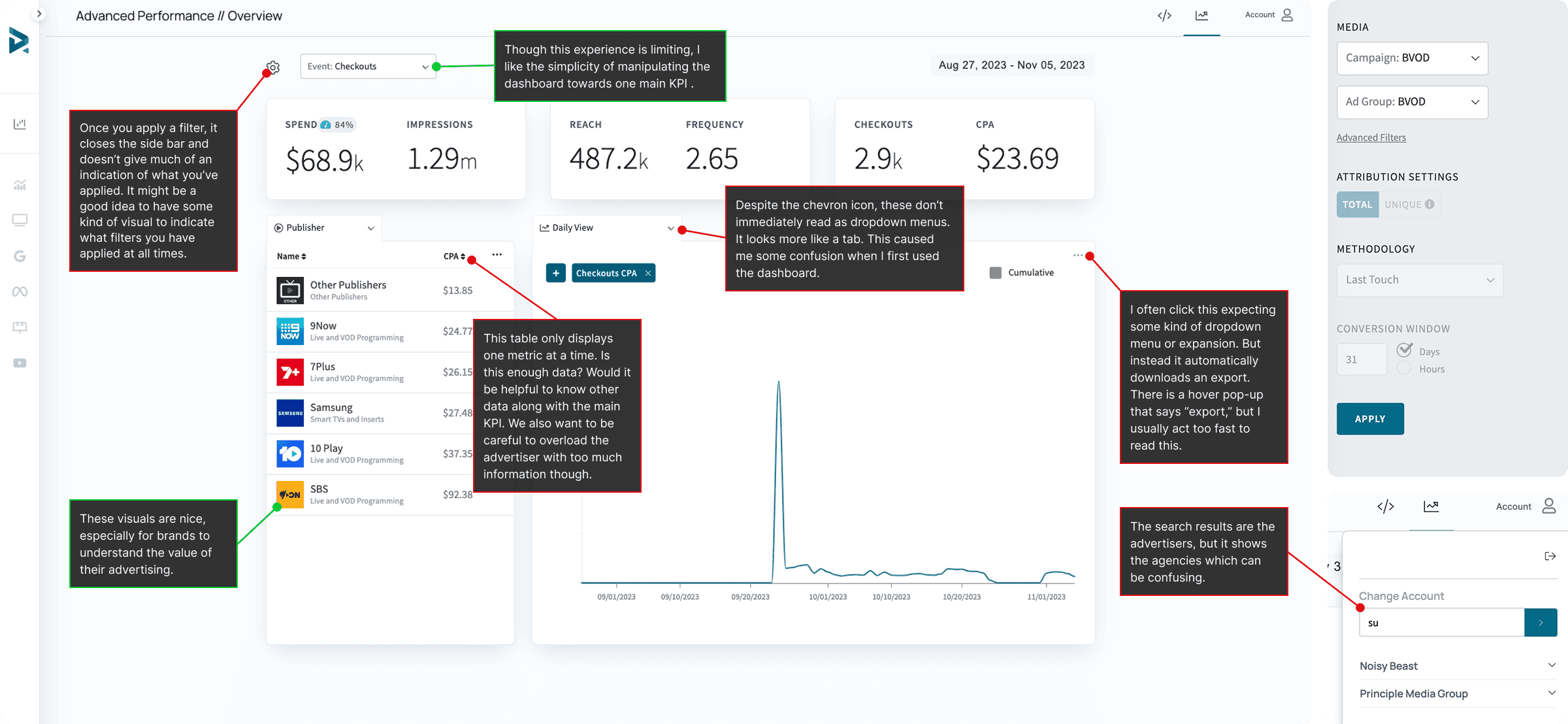This screenshot has height=724, width=1568.
Task: Open the bar chart overview sidebar icon
Action: (20, 123)
